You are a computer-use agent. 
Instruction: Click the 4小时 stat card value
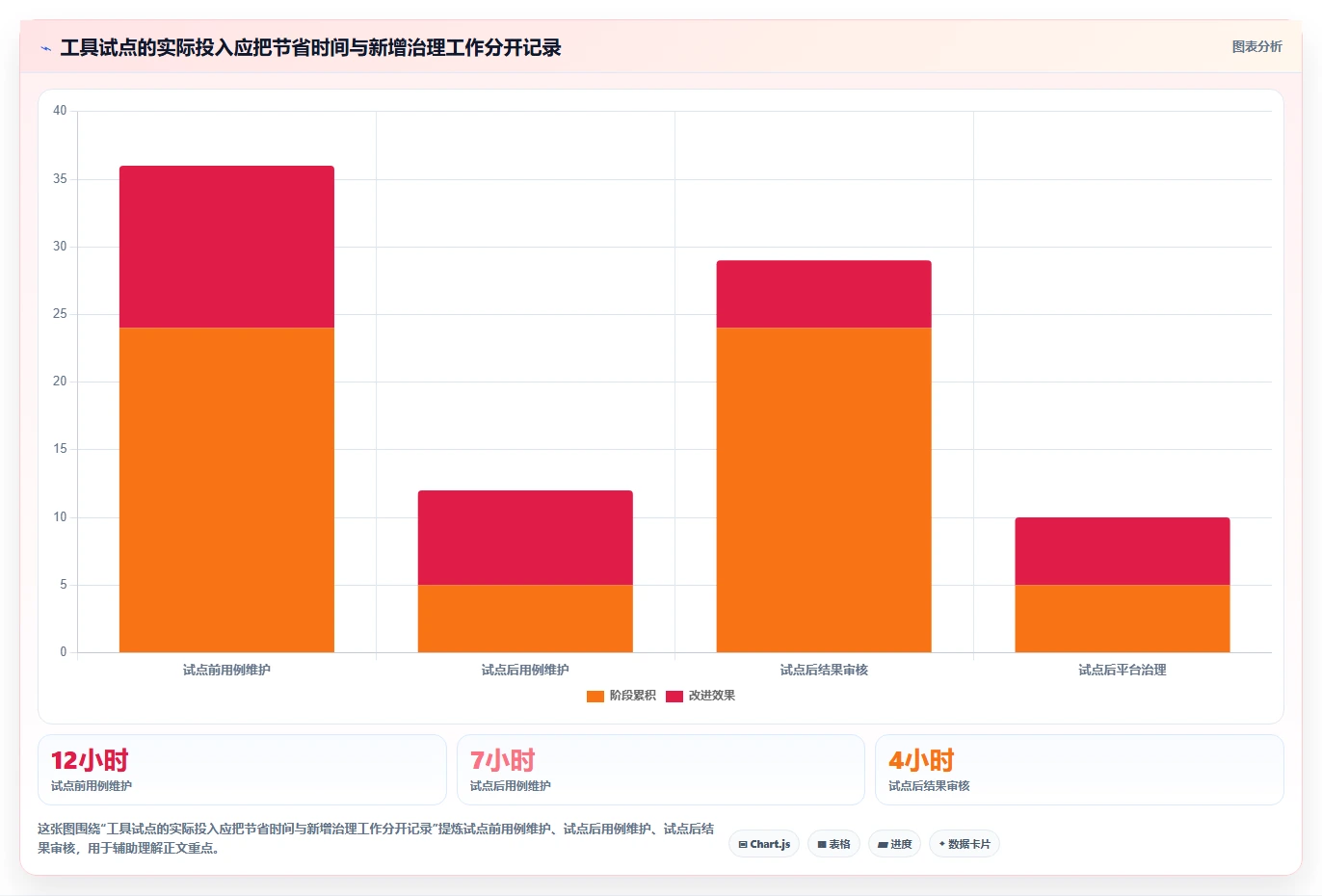[921, 760]
